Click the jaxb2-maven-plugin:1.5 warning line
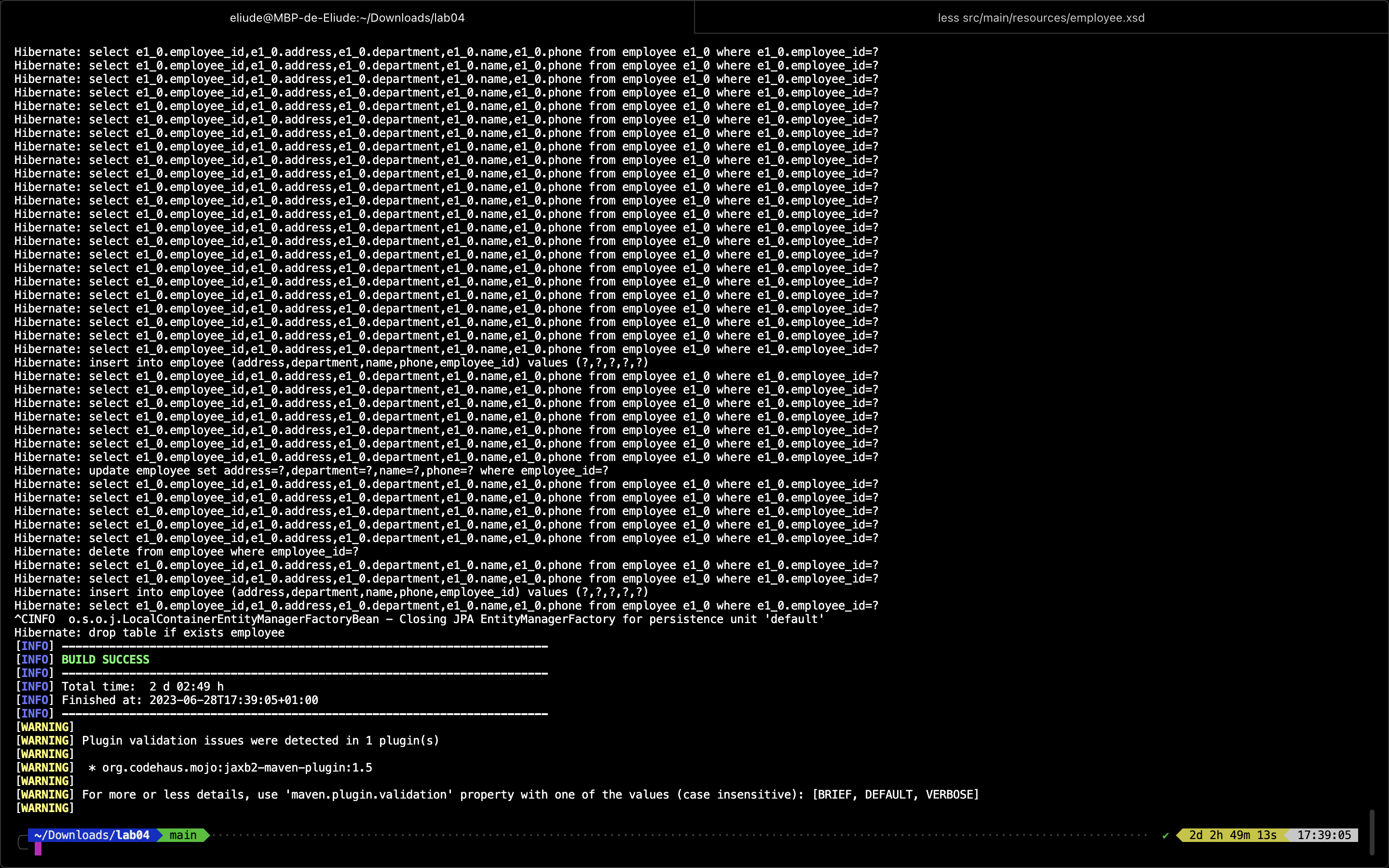 (236, 768)
